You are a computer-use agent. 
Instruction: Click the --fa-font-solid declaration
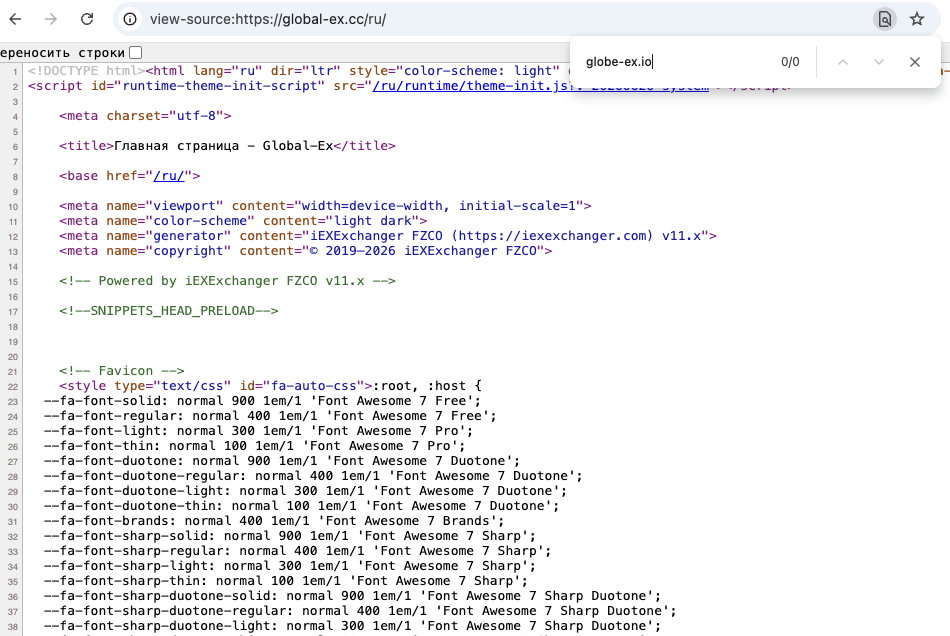(262, 401)
